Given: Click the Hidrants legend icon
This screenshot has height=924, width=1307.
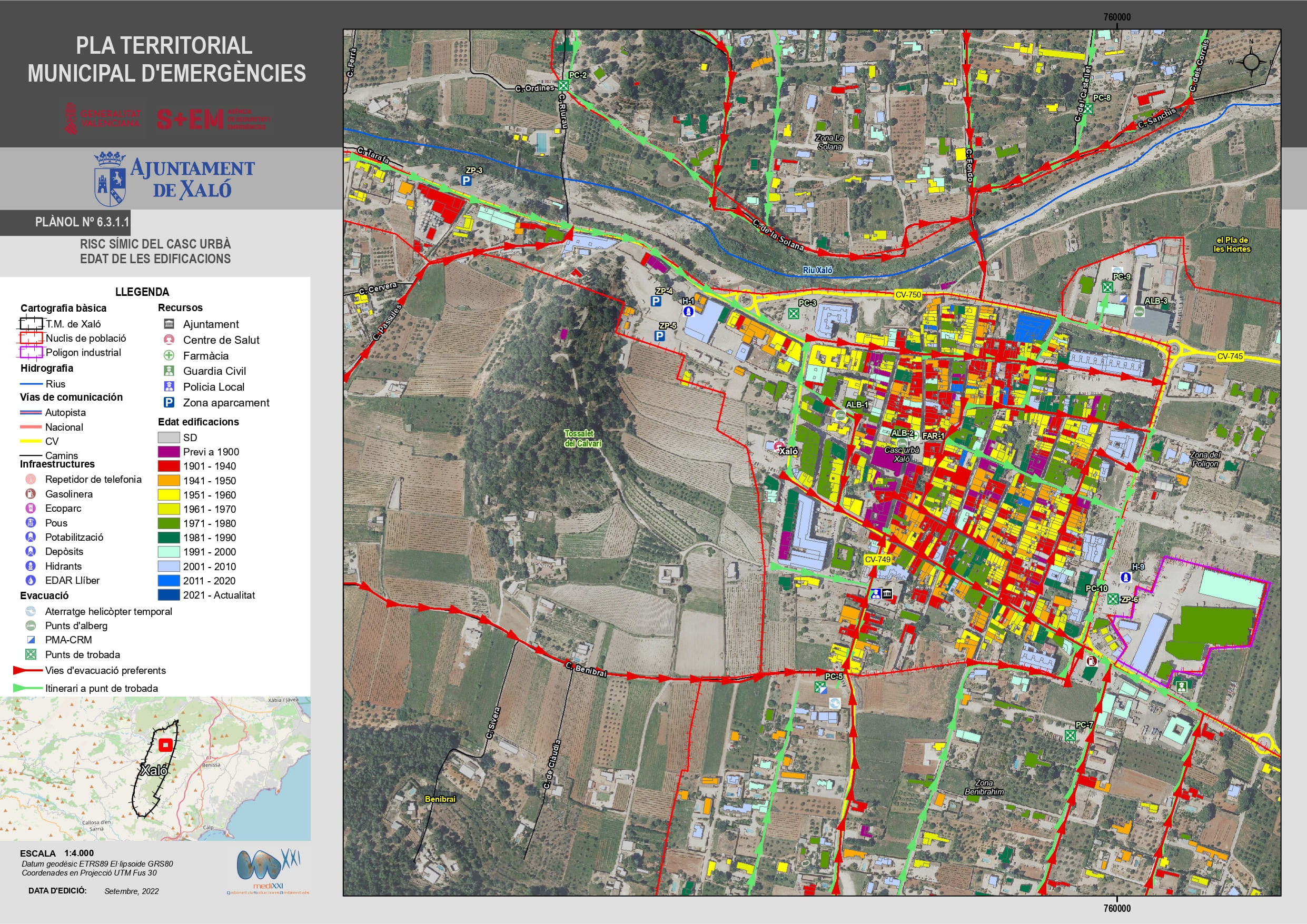Looking at the screenshot, I should 31,566.
